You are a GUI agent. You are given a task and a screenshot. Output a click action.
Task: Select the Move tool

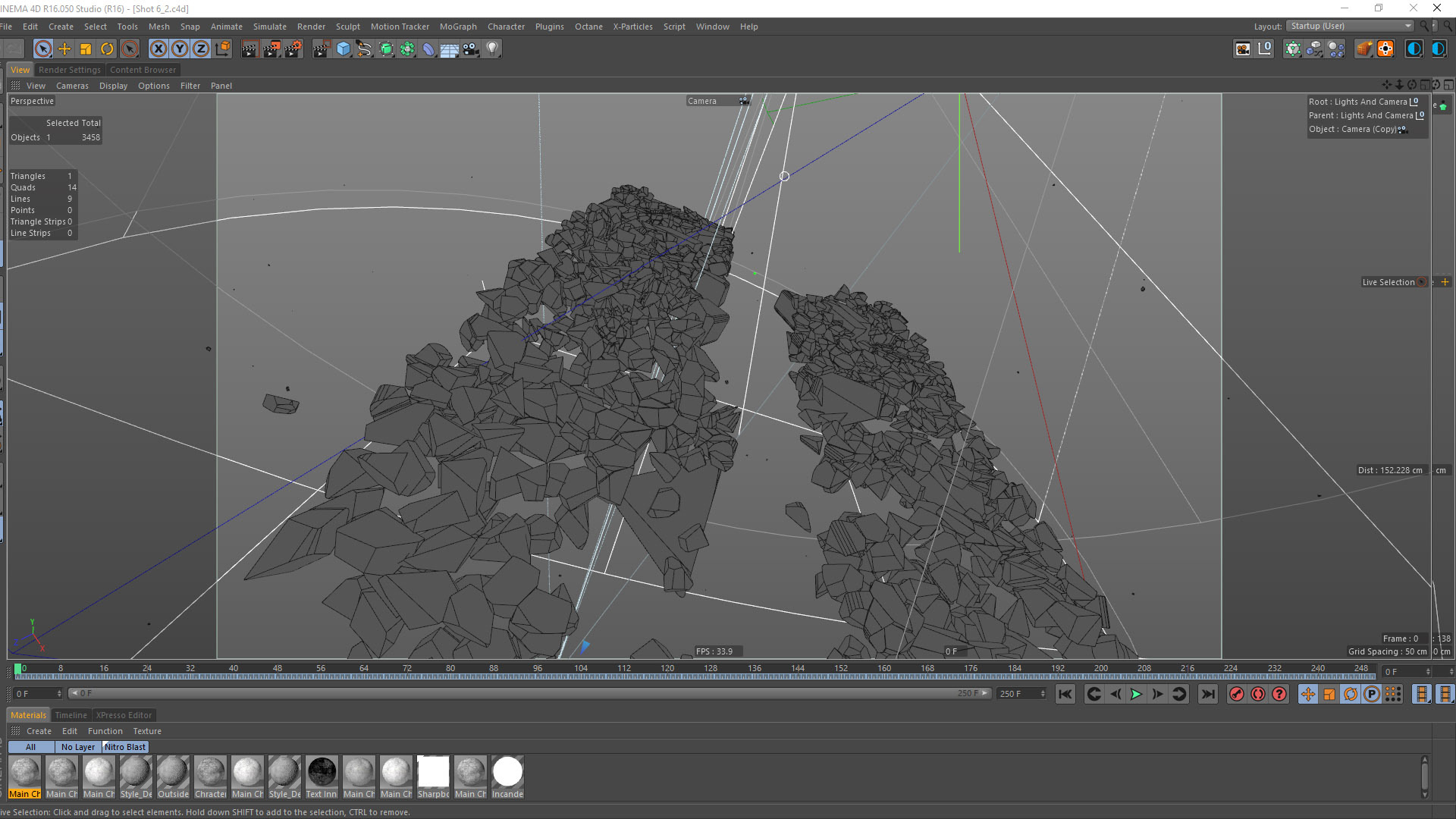coord(64,49)
